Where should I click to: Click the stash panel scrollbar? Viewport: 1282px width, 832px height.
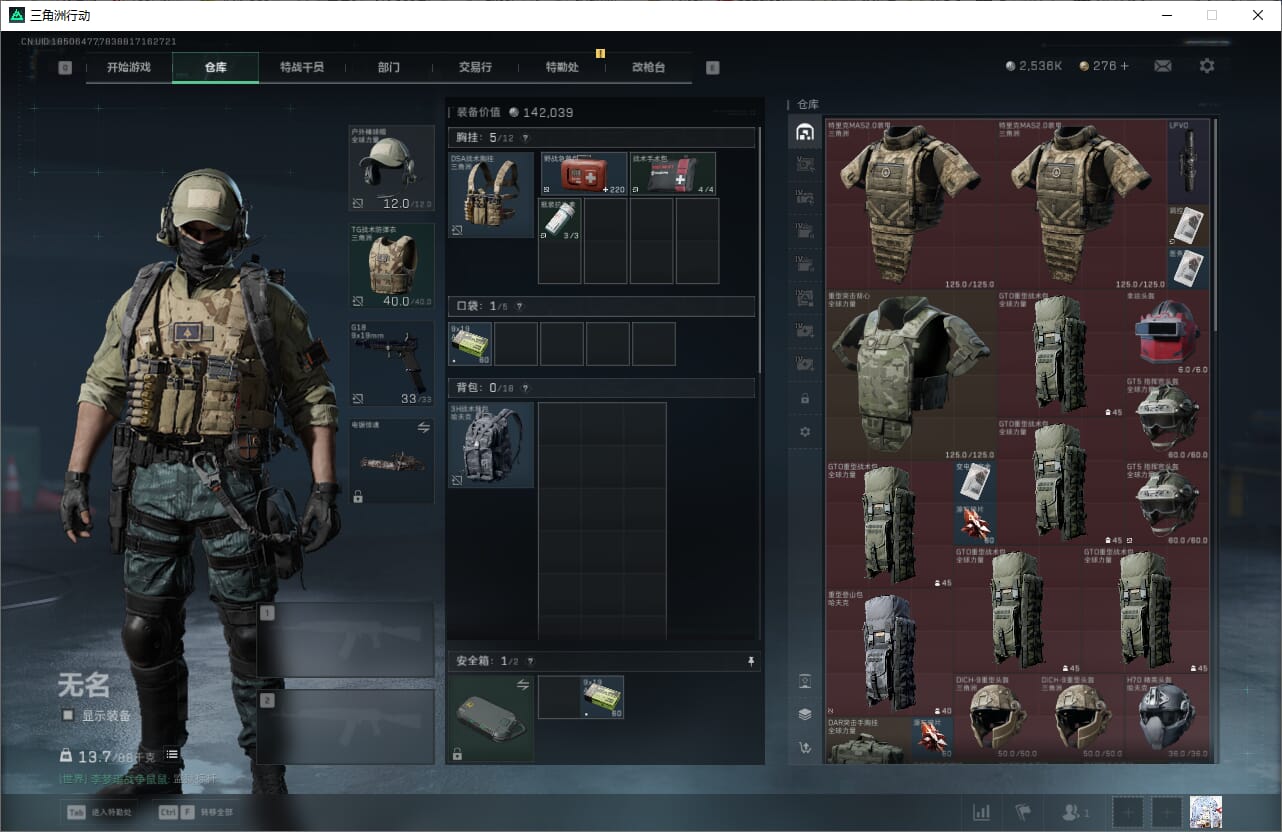point(1215,225)
